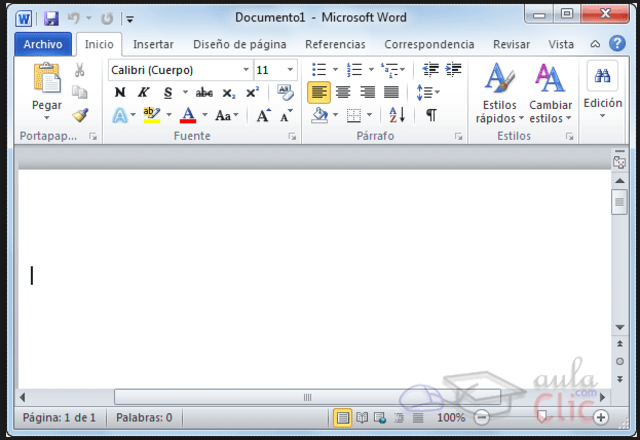Click the horizontal scrollbar thumb
The height and width of the screenshot is (440, 640).
(307, 397)
